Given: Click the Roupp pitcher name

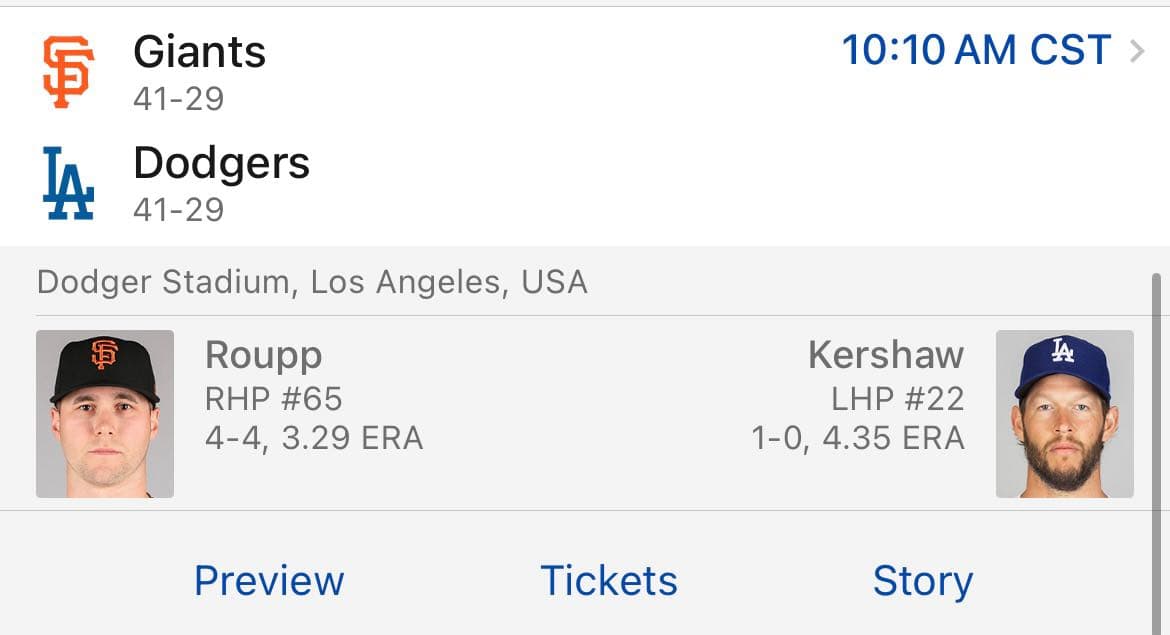Looking at the screenshot, I should (x=264, y=355).
